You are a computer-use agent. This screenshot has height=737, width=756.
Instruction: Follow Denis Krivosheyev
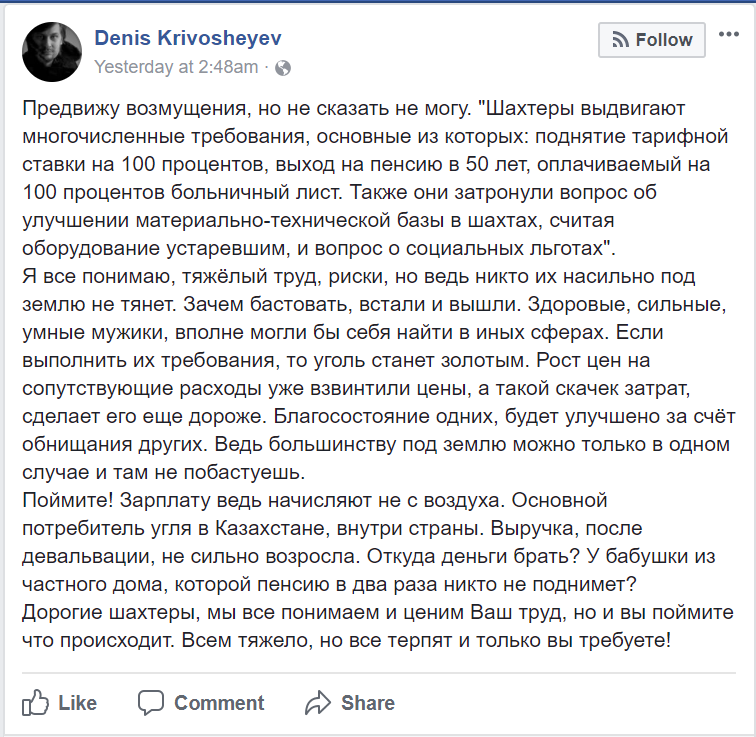652,40
